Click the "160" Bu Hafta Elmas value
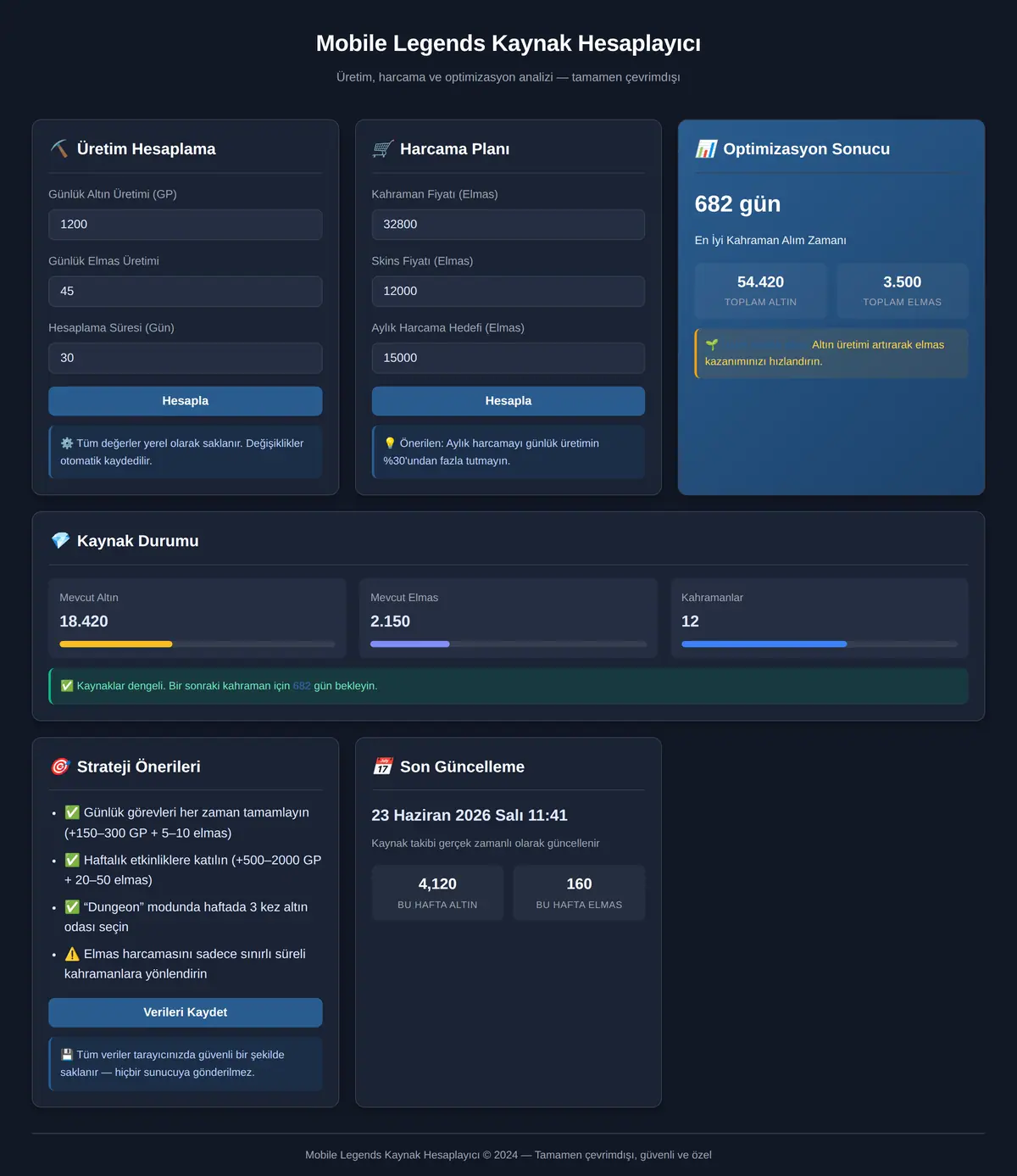The height and width of the screenshot is (1176, 1017). pos(580,884)
